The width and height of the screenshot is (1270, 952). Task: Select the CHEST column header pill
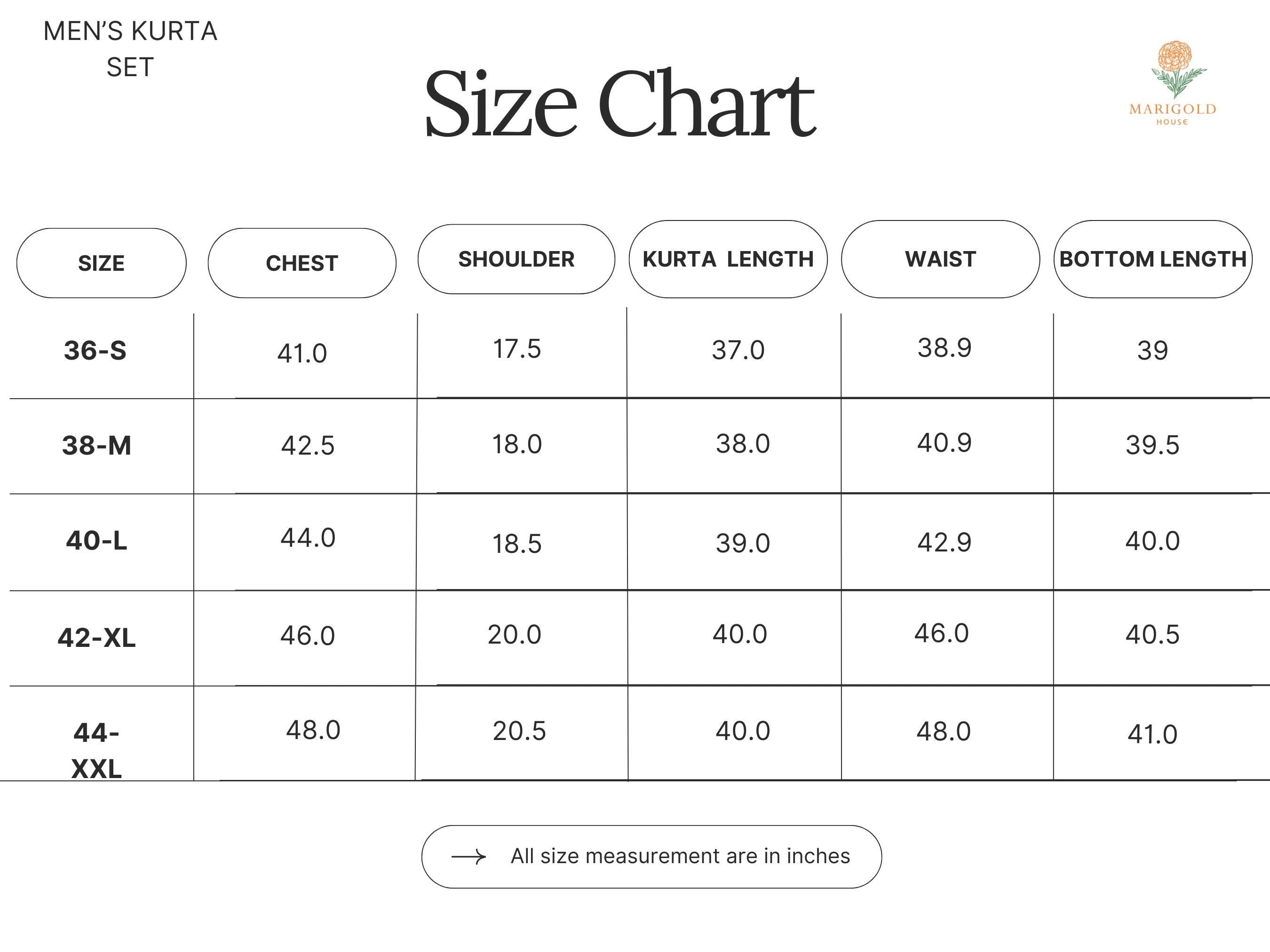tap(302, 263)
